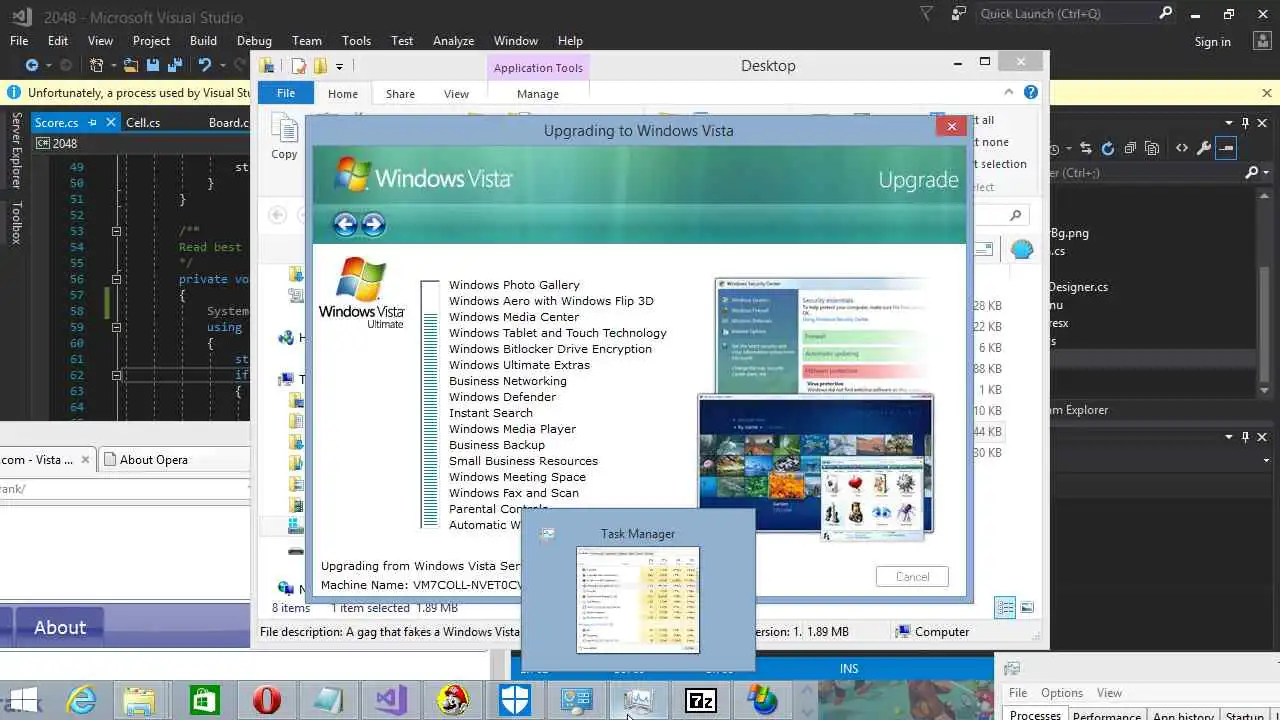Switch to the Share ribbon tab in File Explorer
This screenshot has height=720, width=1280.
400,94
